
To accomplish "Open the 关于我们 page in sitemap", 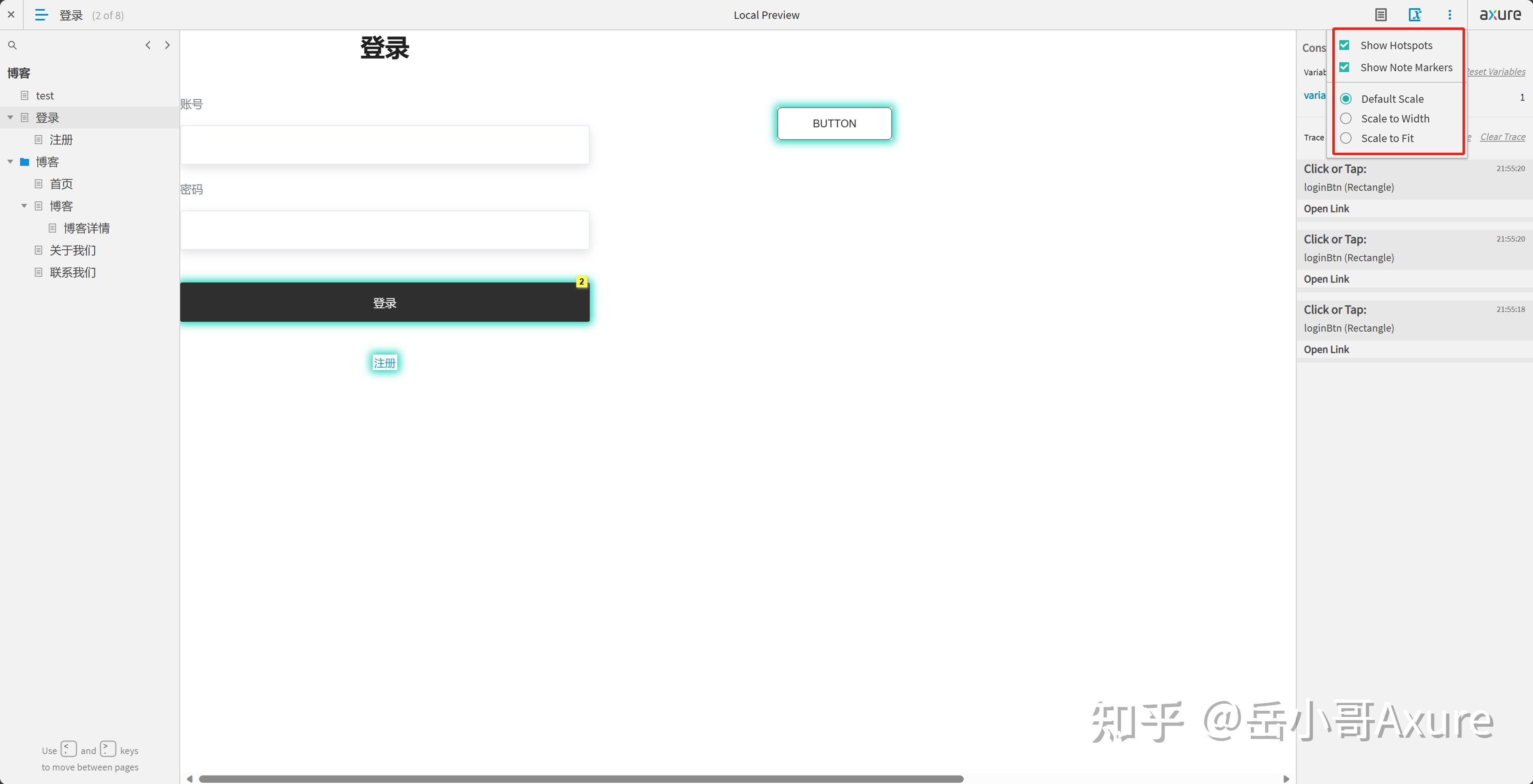I will (72, 251).
